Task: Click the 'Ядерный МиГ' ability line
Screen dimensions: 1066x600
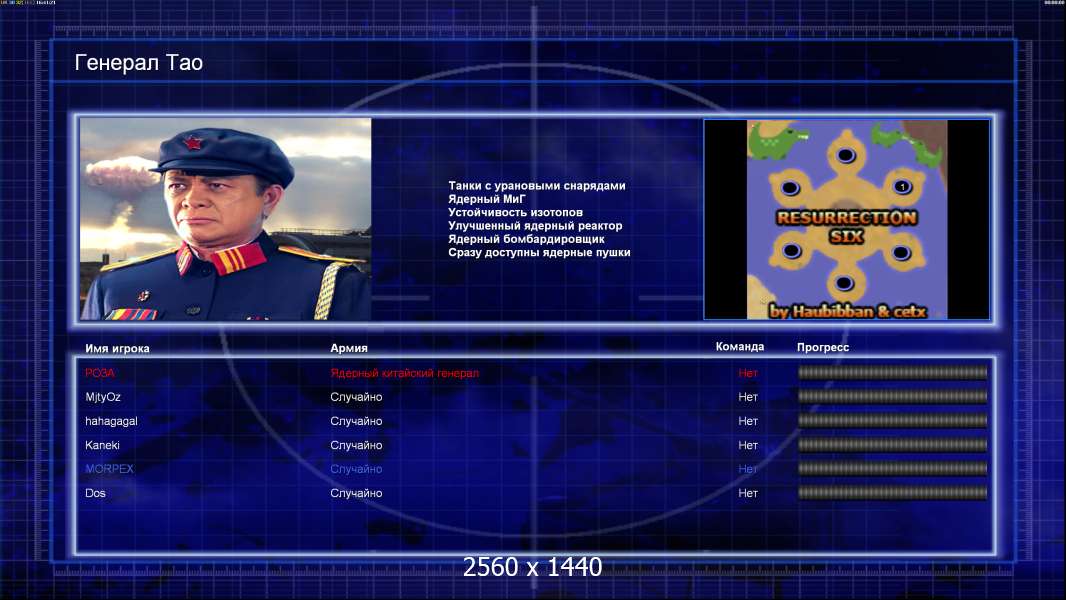Action: [x=487, y=199]
